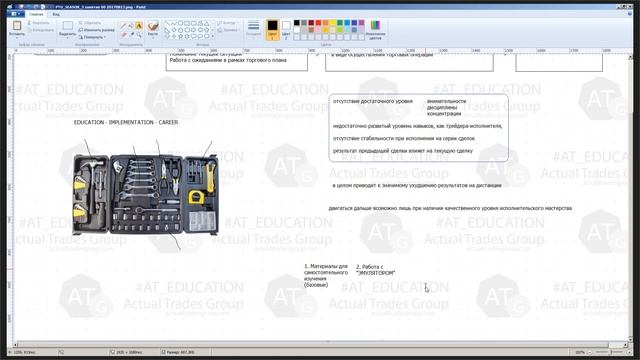
Task: Choose the red palette swatch
Action: pos(318,23)
